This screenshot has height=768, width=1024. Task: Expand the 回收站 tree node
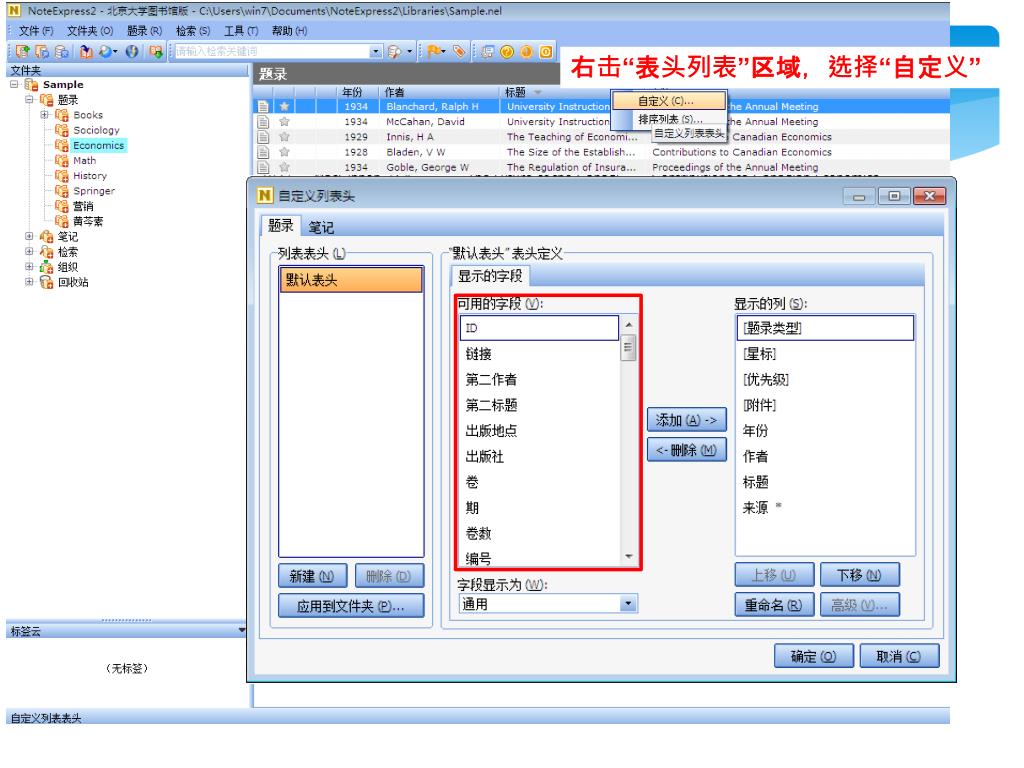click(29, 282)
